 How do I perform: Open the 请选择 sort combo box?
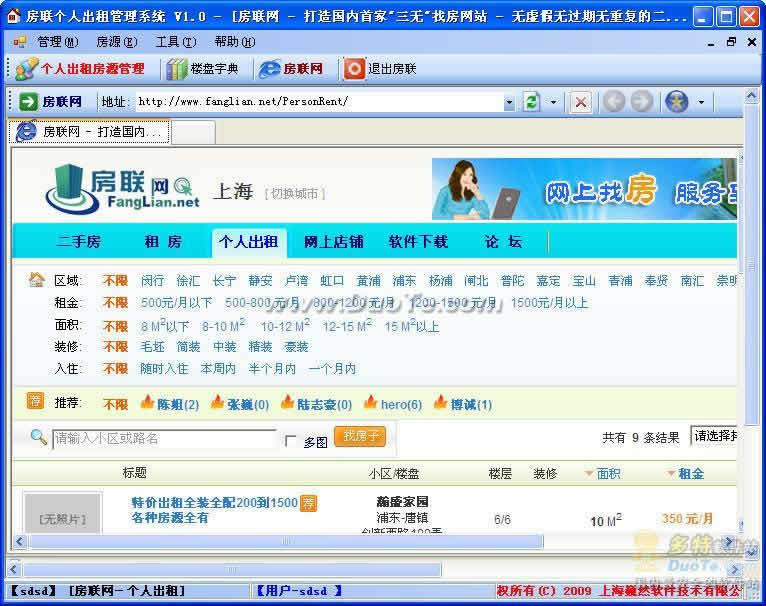coord(714,435)
